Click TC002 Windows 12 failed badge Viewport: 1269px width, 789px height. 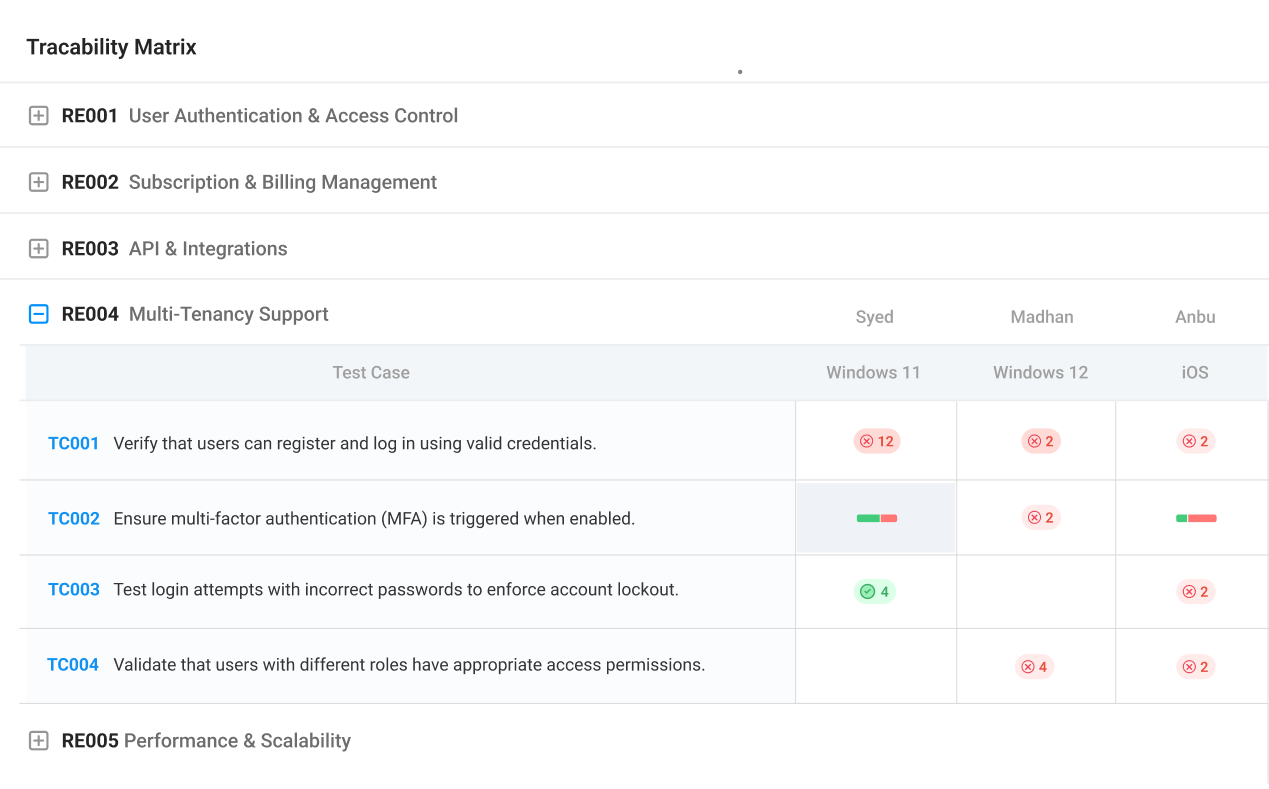pos(1040,518)
